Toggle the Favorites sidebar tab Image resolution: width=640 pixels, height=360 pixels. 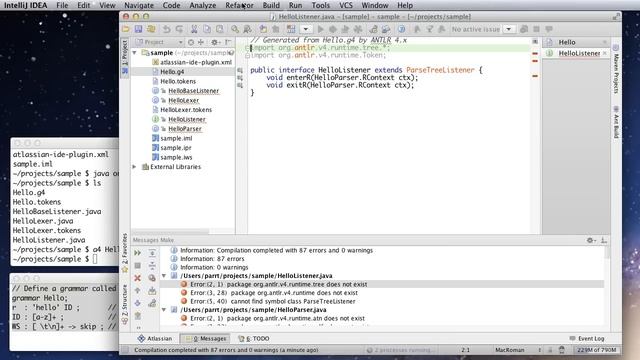125,253
